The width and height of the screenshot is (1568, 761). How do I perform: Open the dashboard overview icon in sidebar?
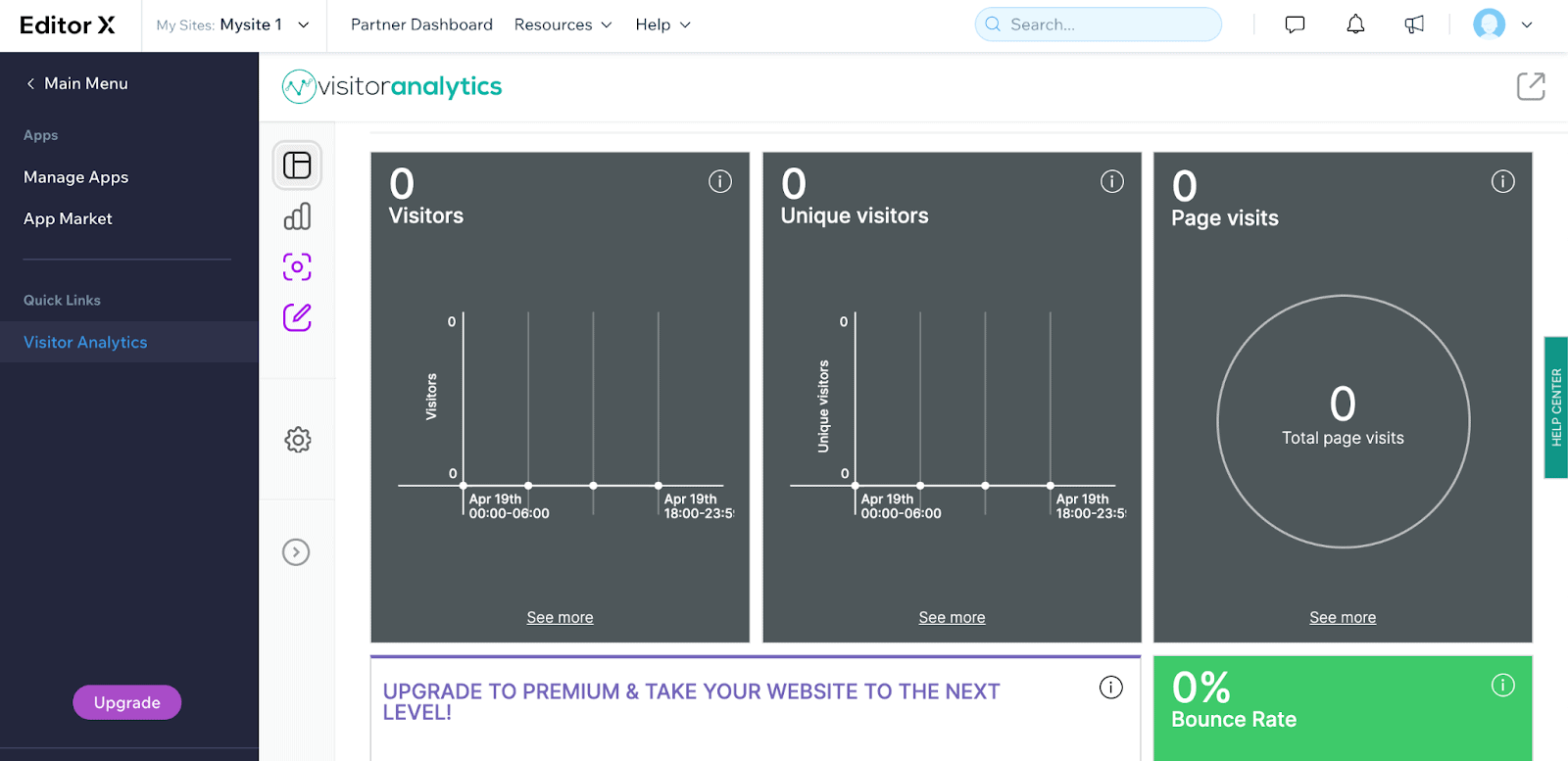click(x=297, y=165)
